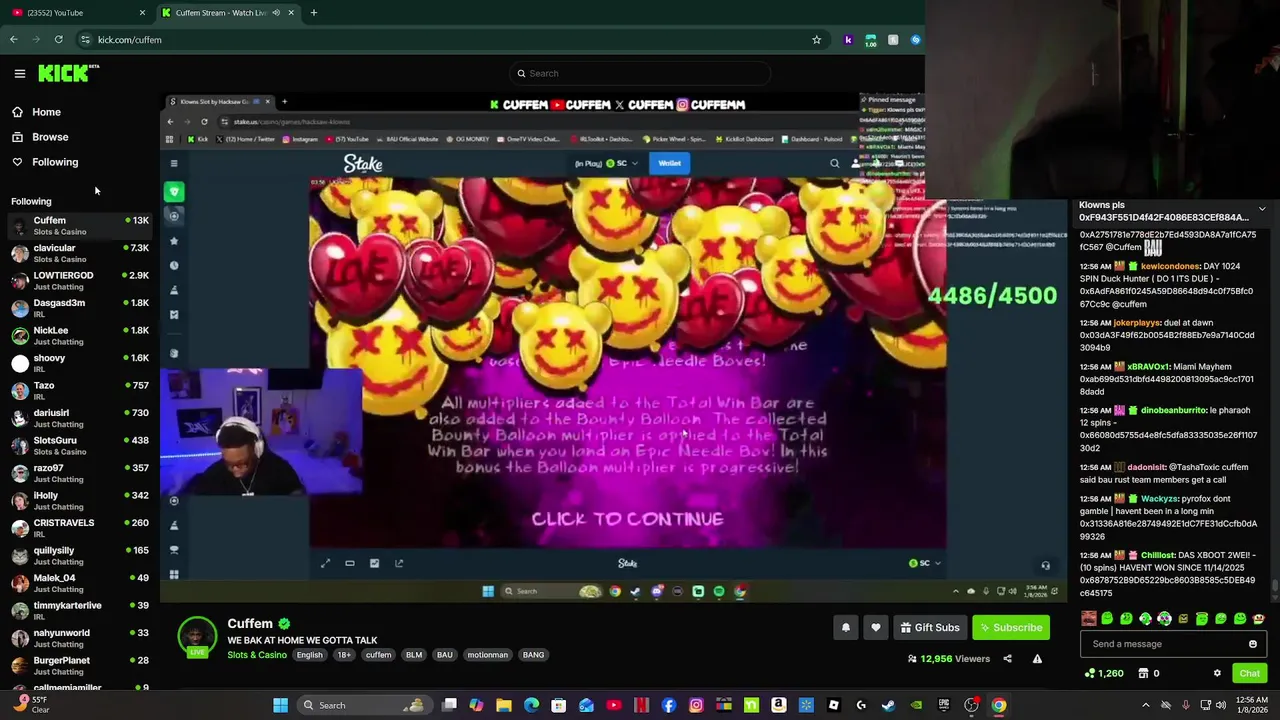This screenshot has width=1280, height=720.
Task: Click the English tag
Action: (309, 655)
